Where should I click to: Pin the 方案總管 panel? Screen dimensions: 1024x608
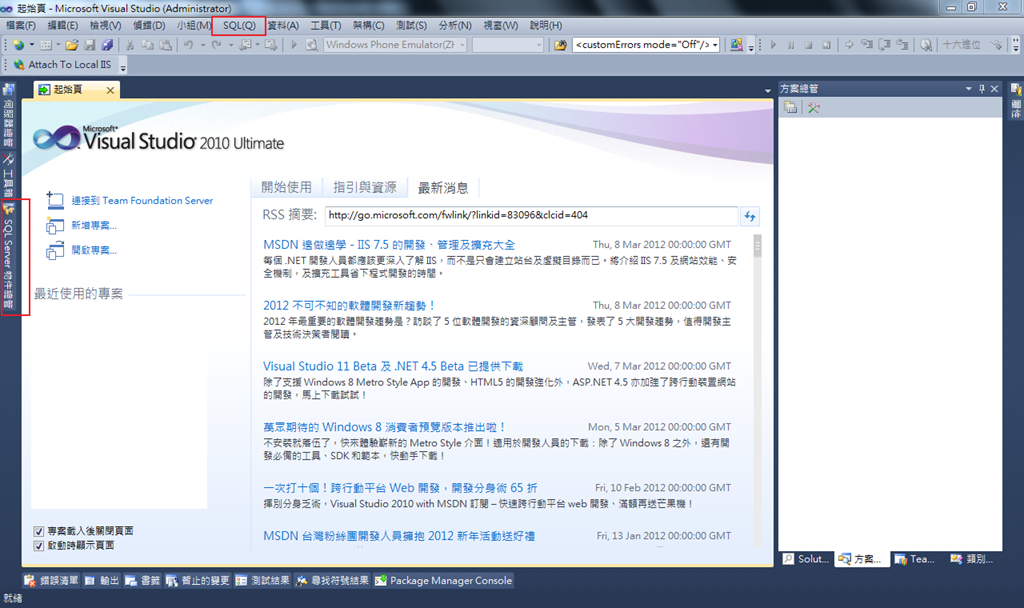point(982,89)
